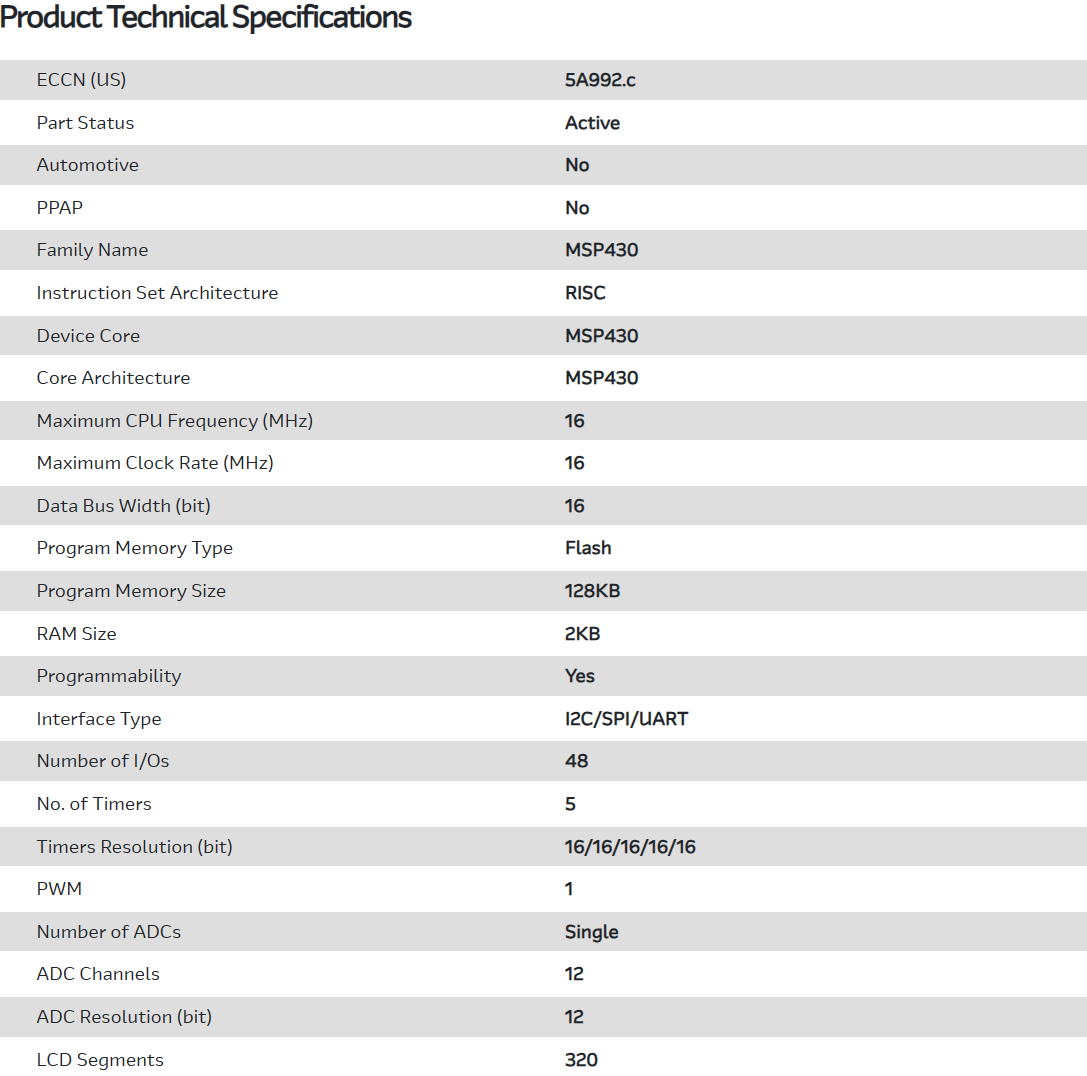Click the Product Technical Specifications heading
The width and height of the screenshot is (1087, 1076).
pos(206,17)
